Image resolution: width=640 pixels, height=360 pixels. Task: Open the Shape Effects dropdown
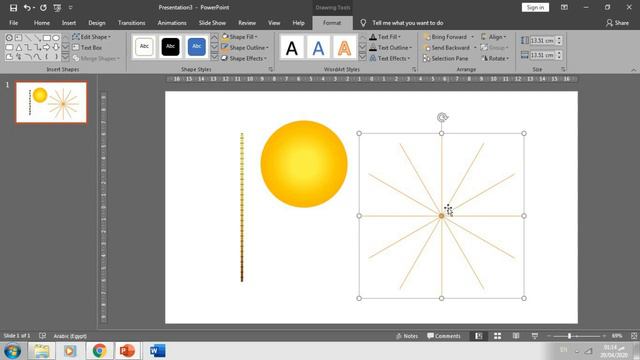coord(244,58)
